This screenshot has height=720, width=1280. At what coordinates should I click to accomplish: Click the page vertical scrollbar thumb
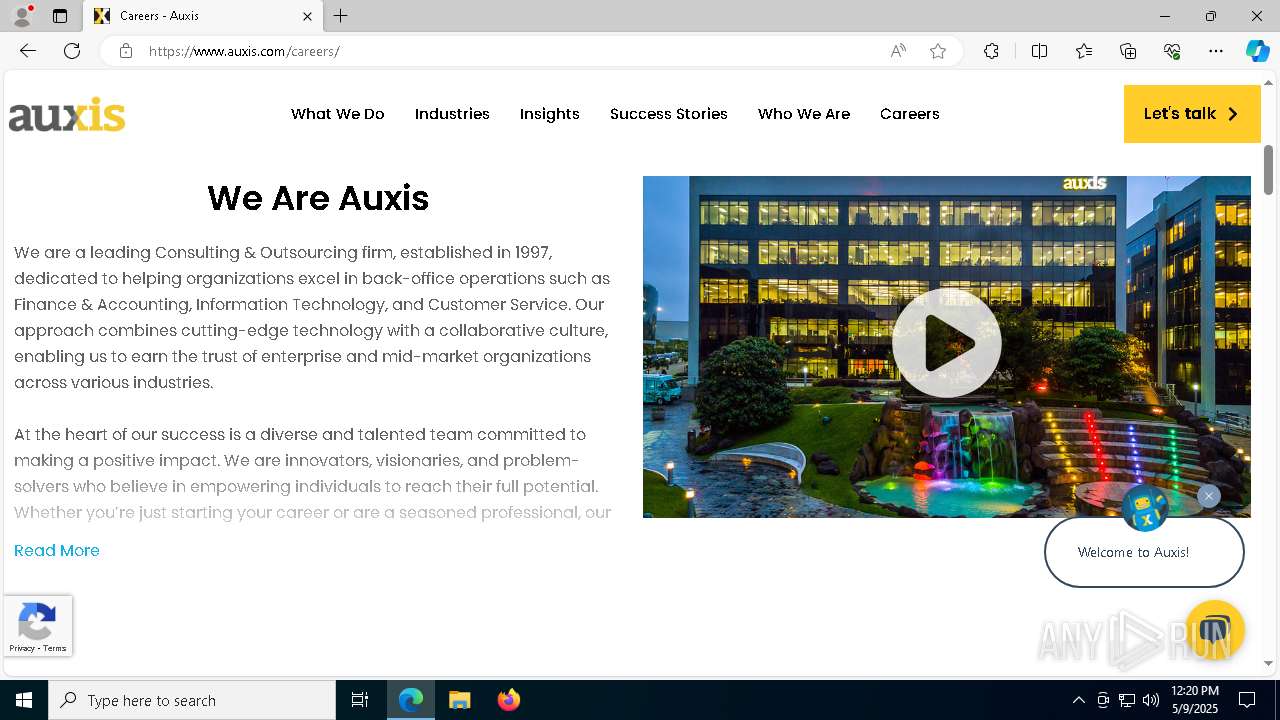coord(1269,170)
